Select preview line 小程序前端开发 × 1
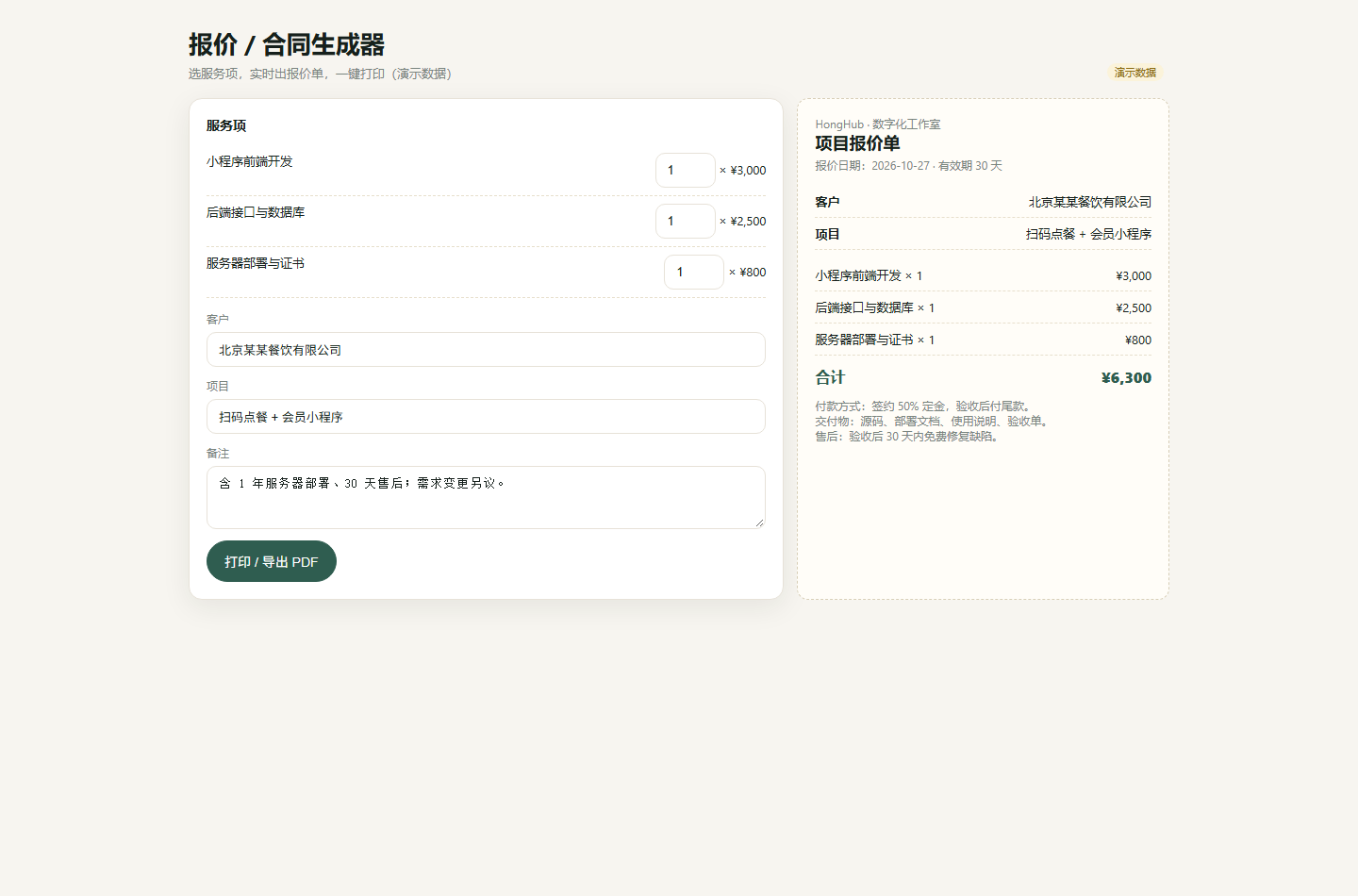This screenshot has height=896, width=1358. click(869, 275)
